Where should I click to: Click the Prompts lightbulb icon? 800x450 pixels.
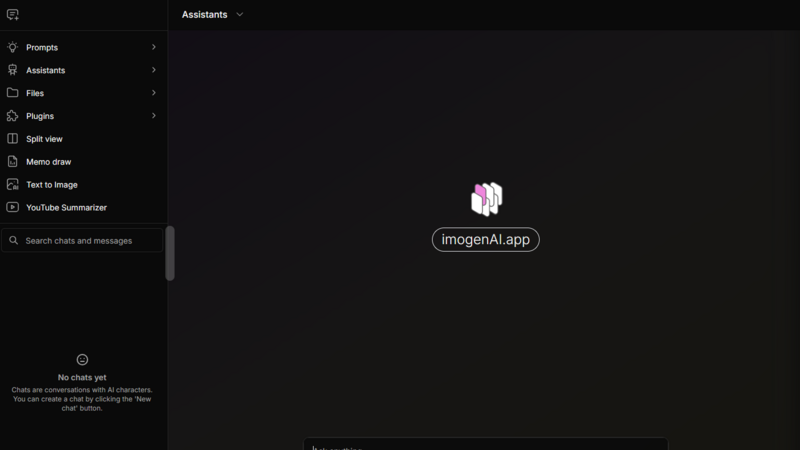(13, 47)
